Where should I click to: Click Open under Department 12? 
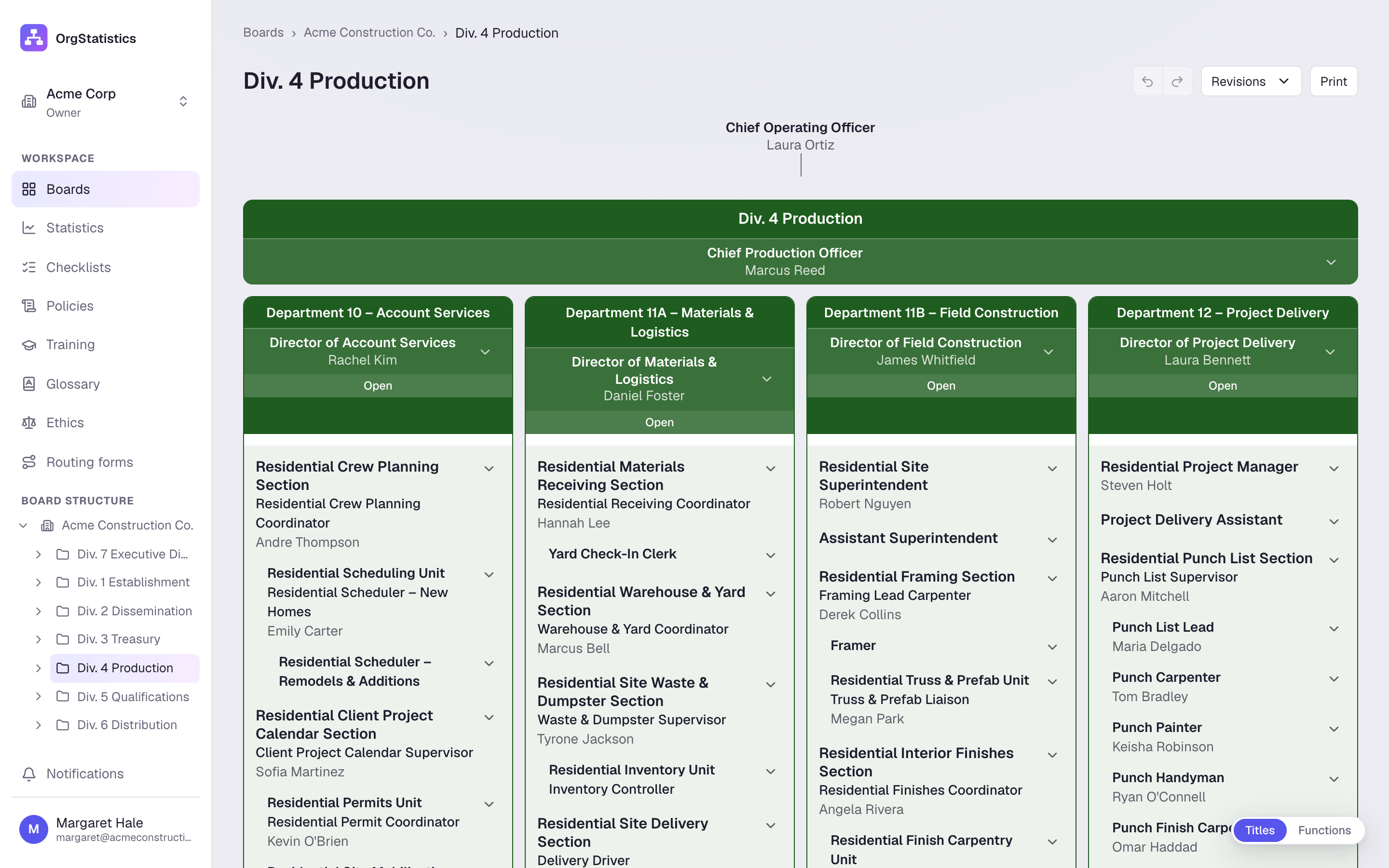pos(1223,386)
